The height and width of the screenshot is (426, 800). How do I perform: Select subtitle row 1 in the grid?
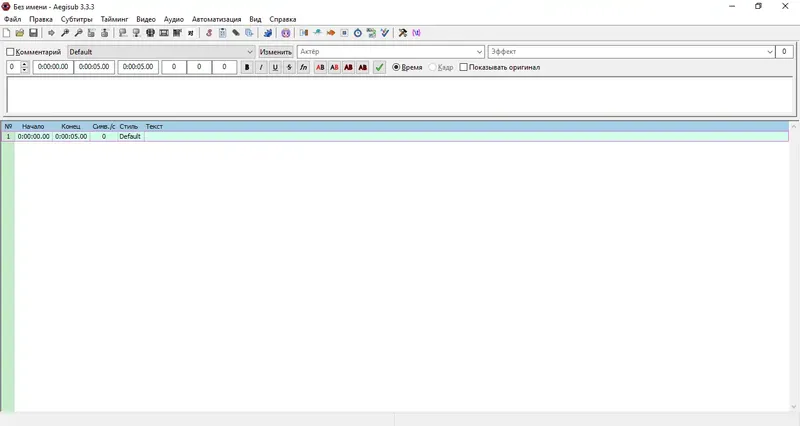[x=395, y=137]
